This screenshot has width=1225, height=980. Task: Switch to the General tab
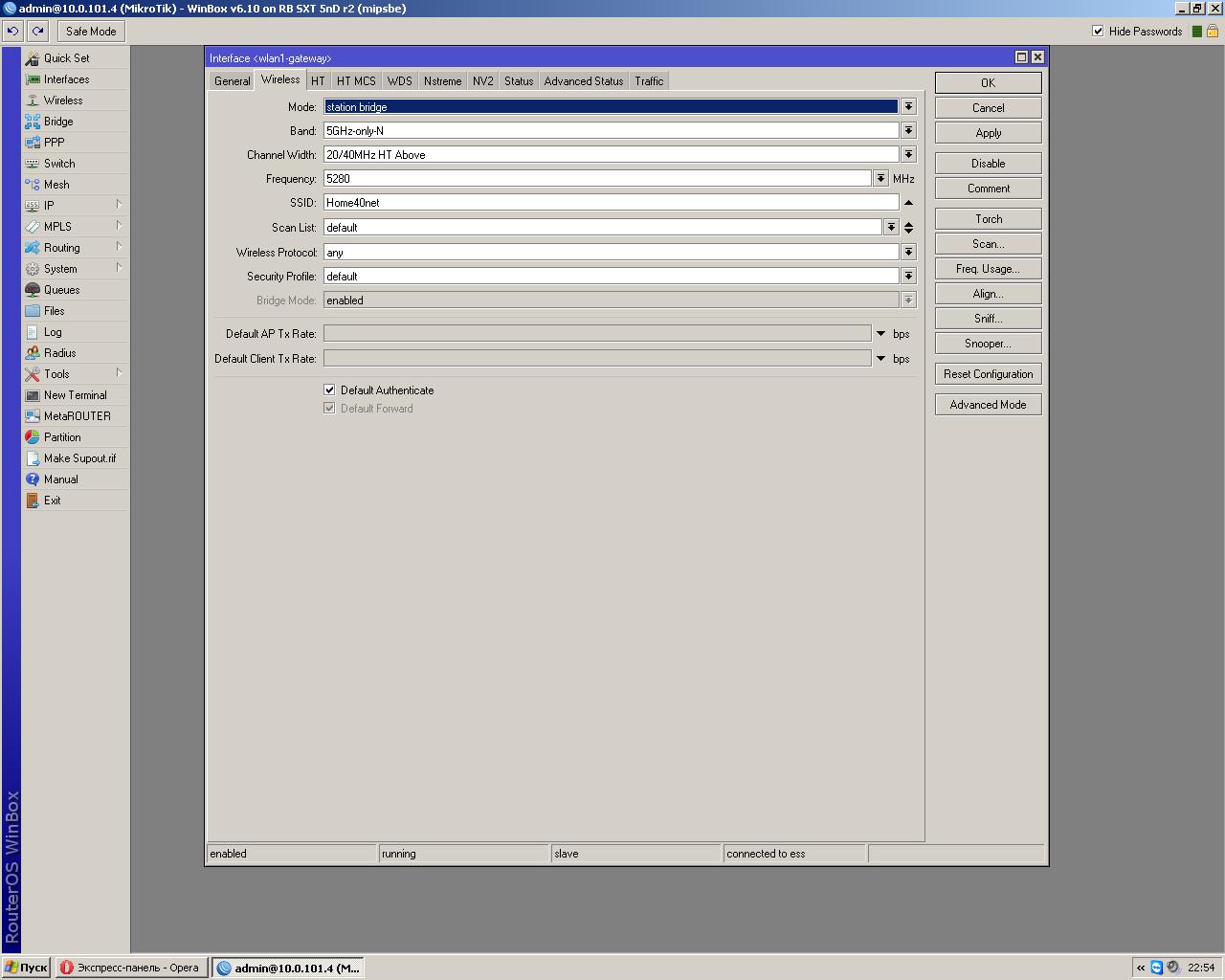pyautogui.click(x=232, y=81)
